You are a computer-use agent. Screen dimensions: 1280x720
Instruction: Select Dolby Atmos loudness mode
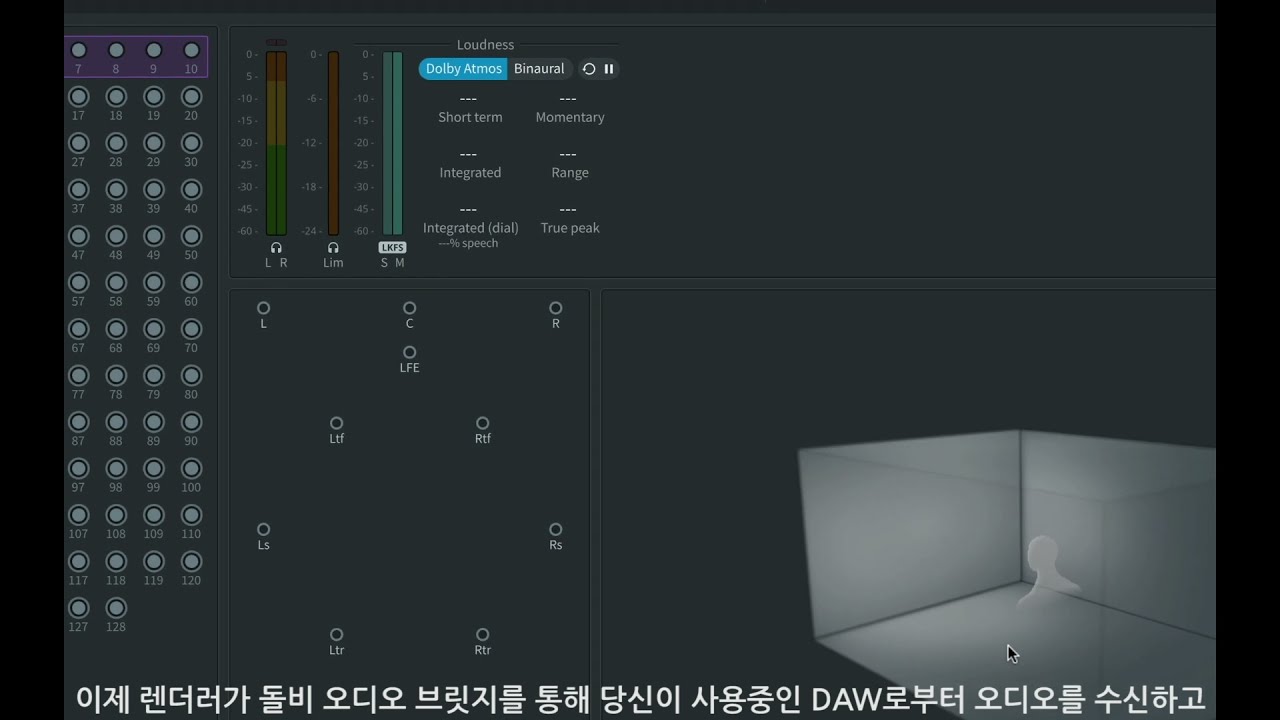[464, 69]
